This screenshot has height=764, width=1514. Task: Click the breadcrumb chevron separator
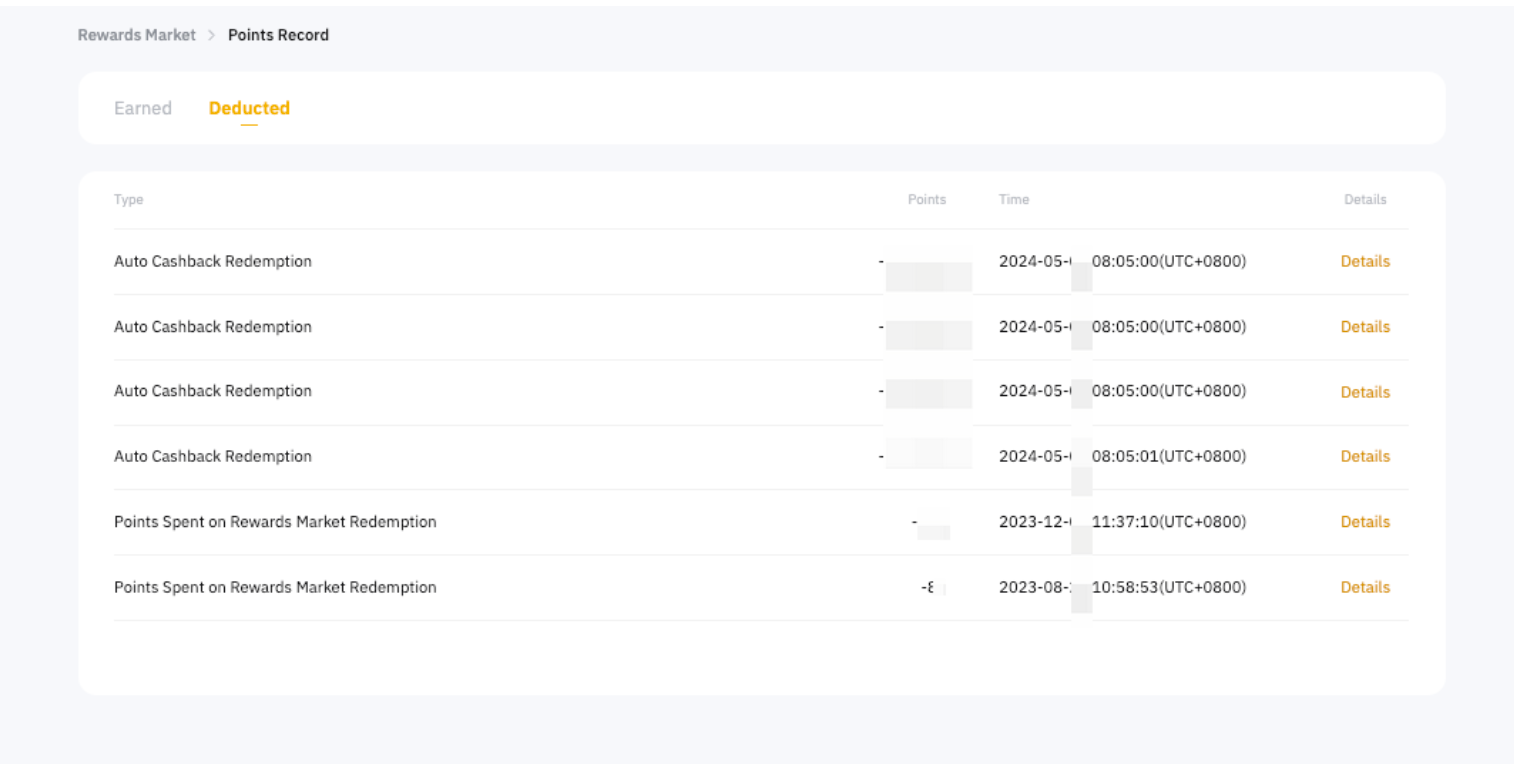click(212, 35)
